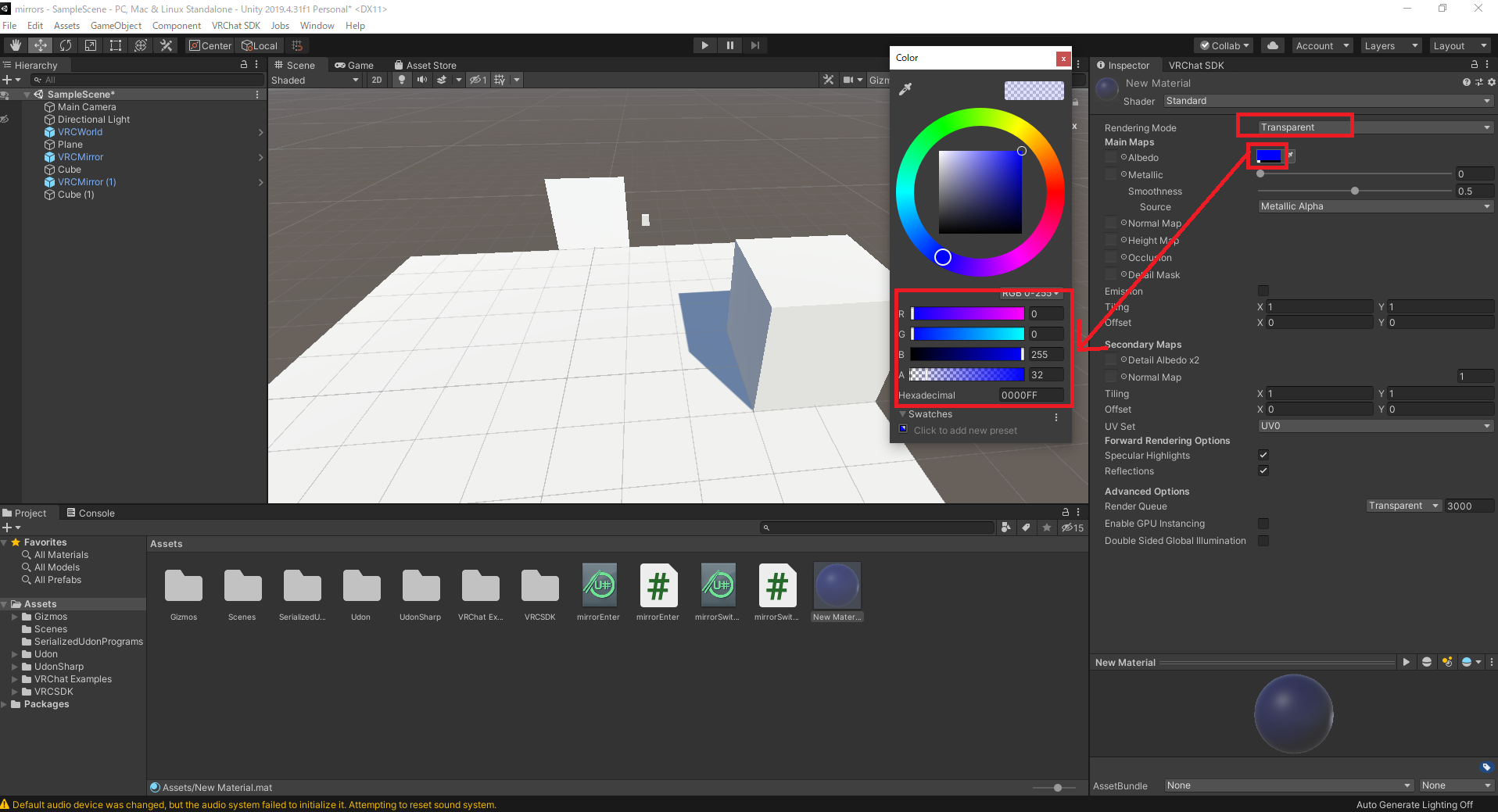Toggle scene grid visibility icon
The width and height of the screenshot is (1498, 812).
click(500, 80)
